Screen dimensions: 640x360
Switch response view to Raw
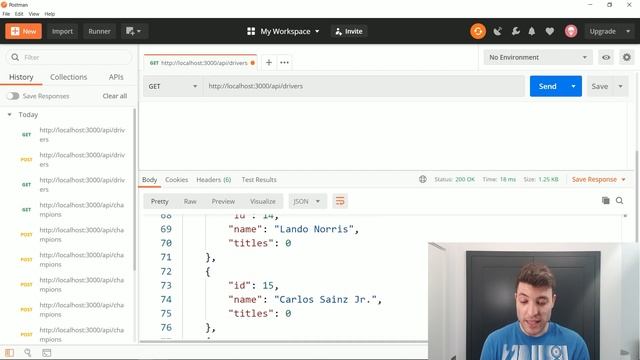[x=190, y=201]
